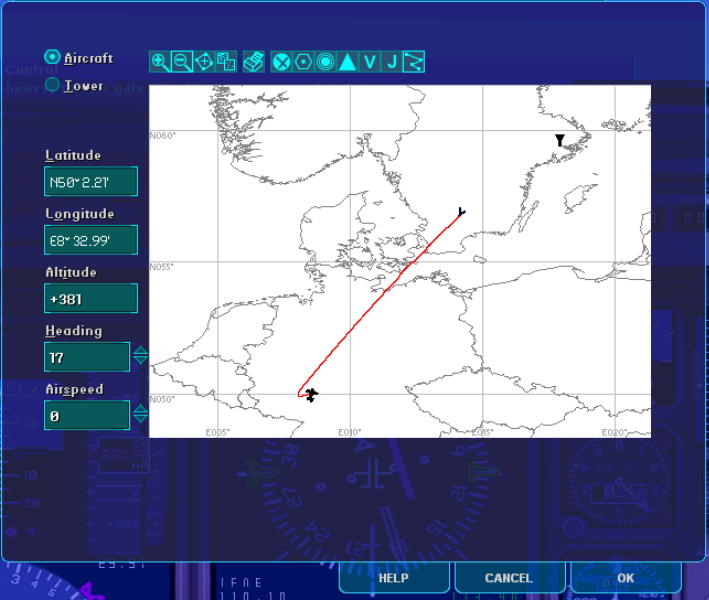This screenshot has width=709, height=600.
Task: Toggle Jet airways with the J button
Action: point(392,62)
